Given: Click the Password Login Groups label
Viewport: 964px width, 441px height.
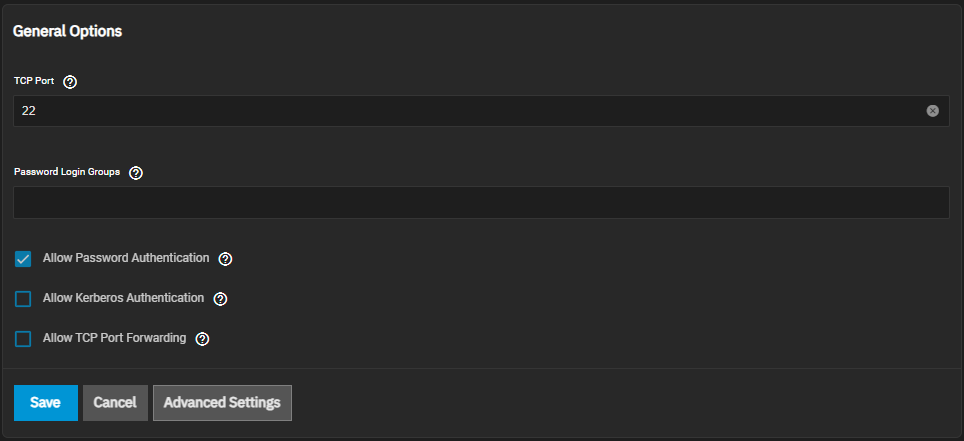Looking at the screenshot, I should tap(67, 172).
